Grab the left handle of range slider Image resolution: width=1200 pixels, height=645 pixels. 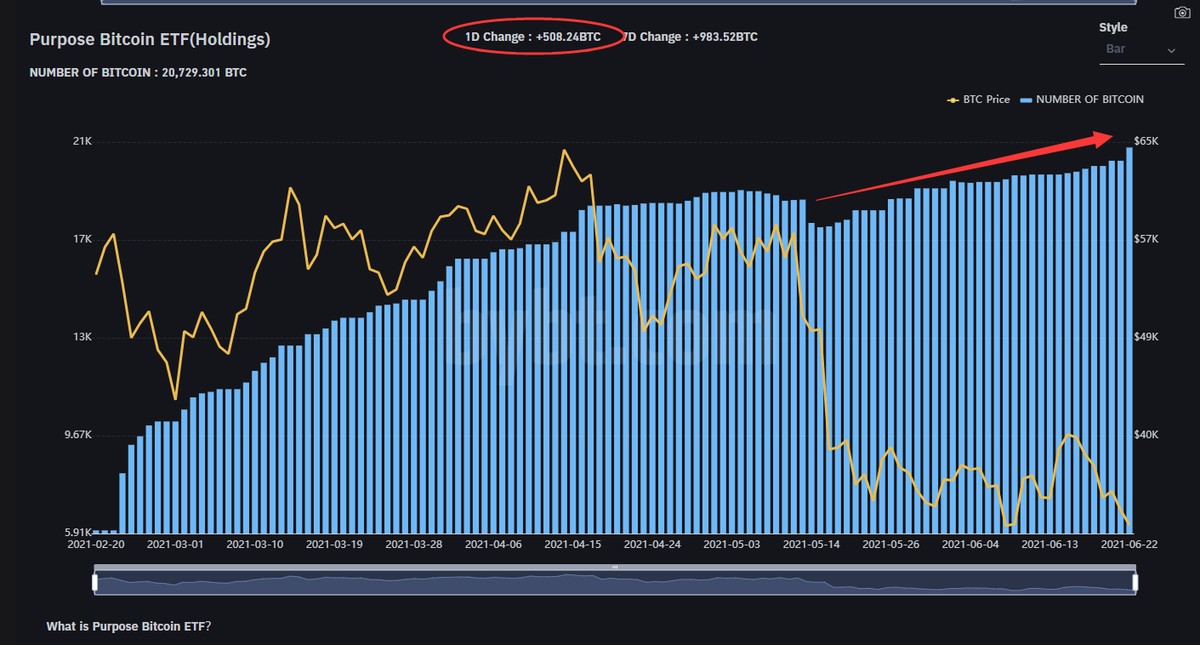pos(95,581)
